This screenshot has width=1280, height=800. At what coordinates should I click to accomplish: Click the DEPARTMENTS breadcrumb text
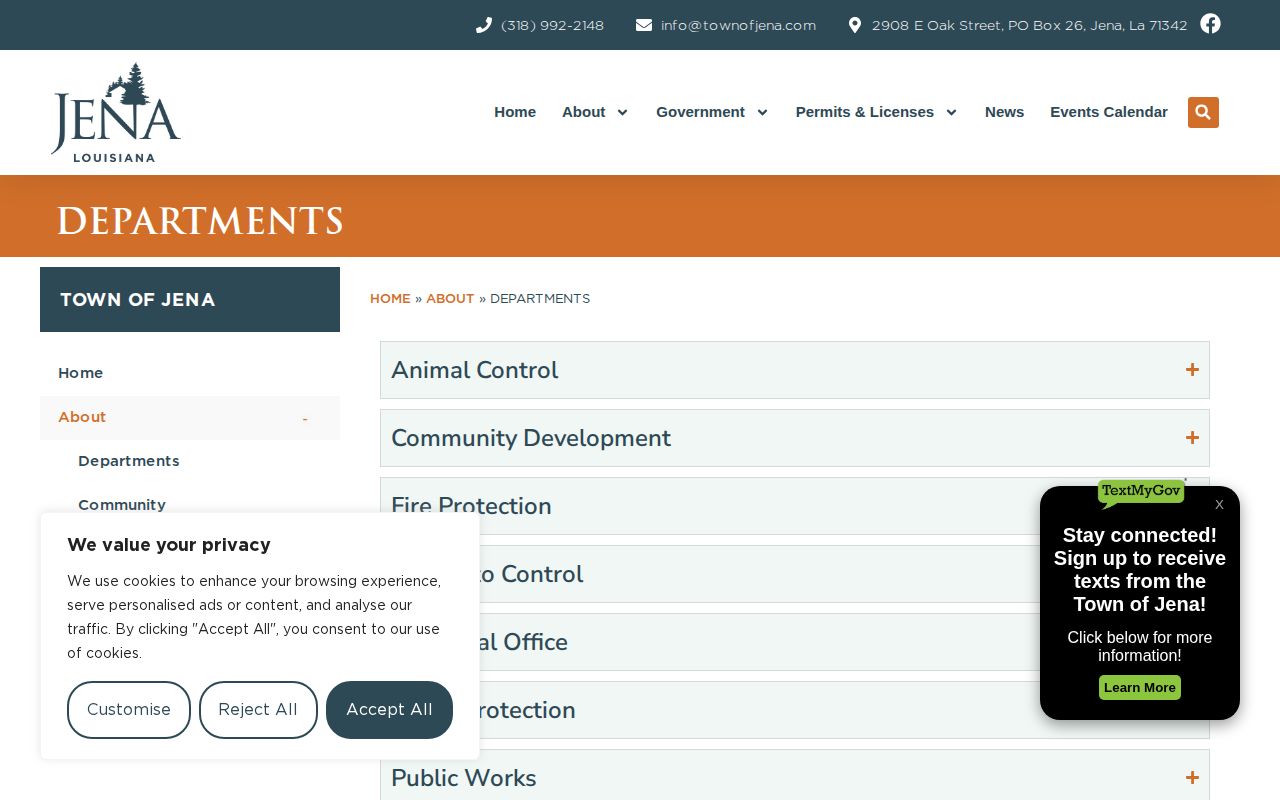click(540, 299)
